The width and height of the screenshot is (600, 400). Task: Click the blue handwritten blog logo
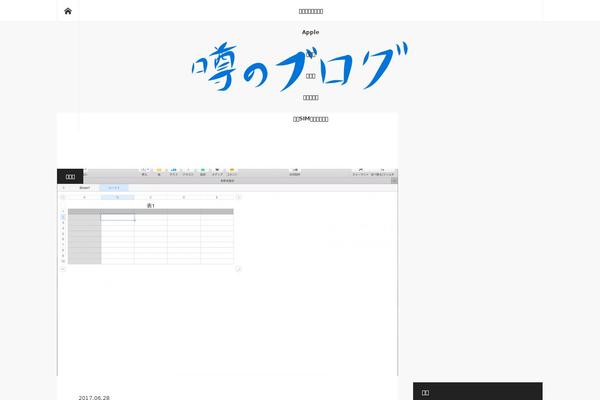click(x=300, y=67)
